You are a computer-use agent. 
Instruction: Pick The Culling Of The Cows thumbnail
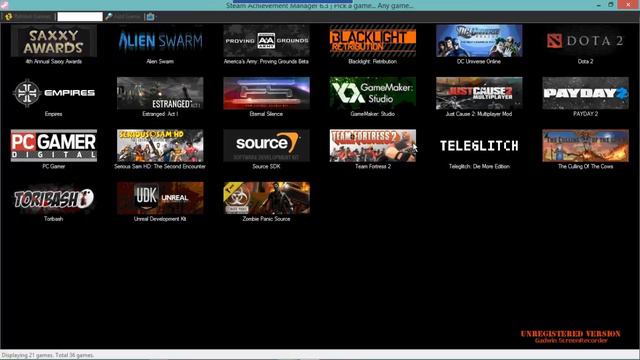585,146
